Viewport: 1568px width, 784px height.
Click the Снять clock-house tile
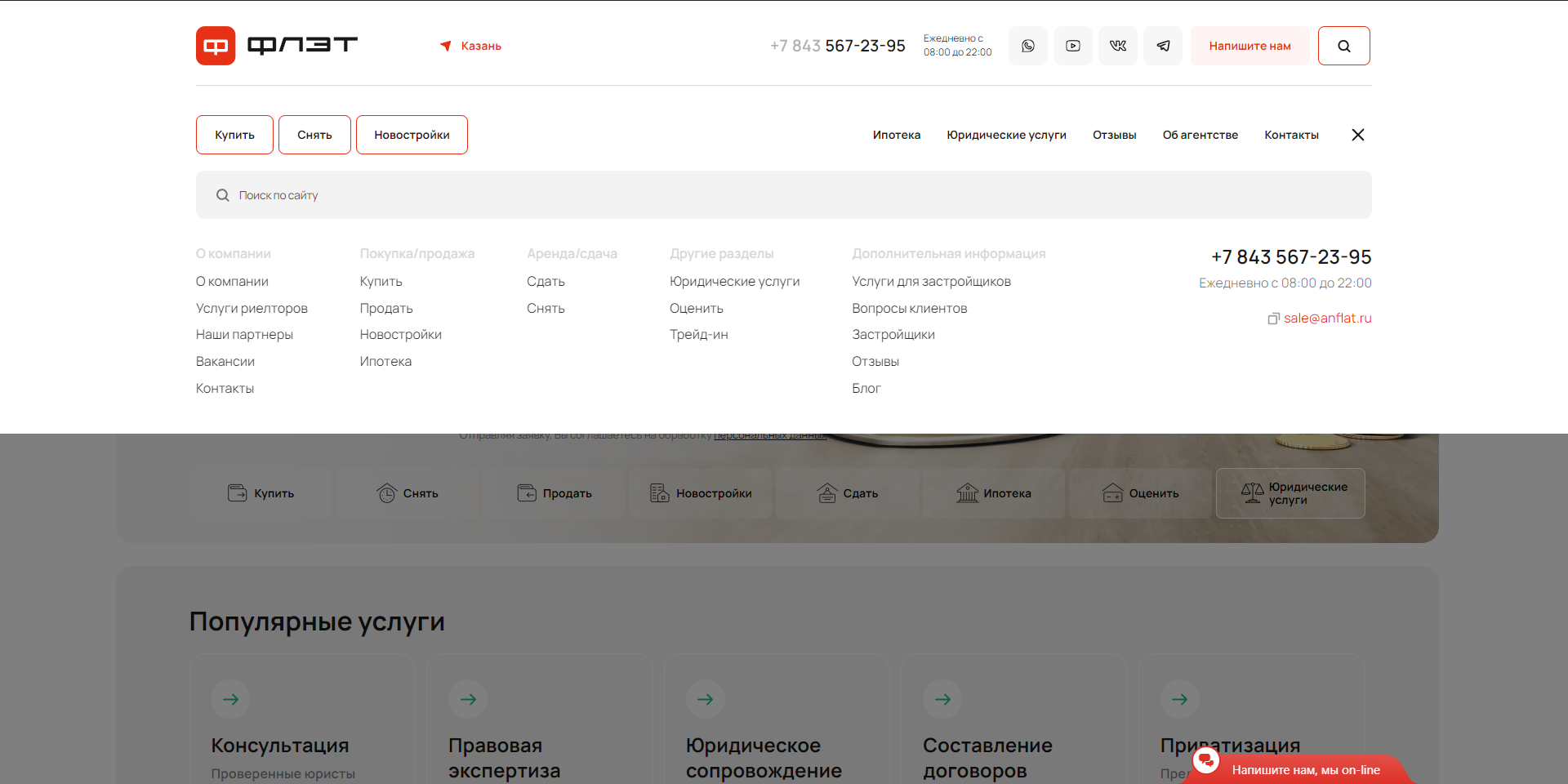point(408,493)
